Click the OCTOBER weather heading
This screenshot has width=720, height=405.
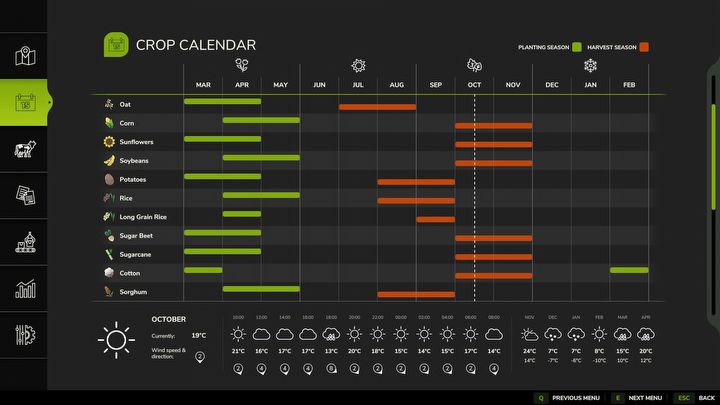[x=169, y=319]
